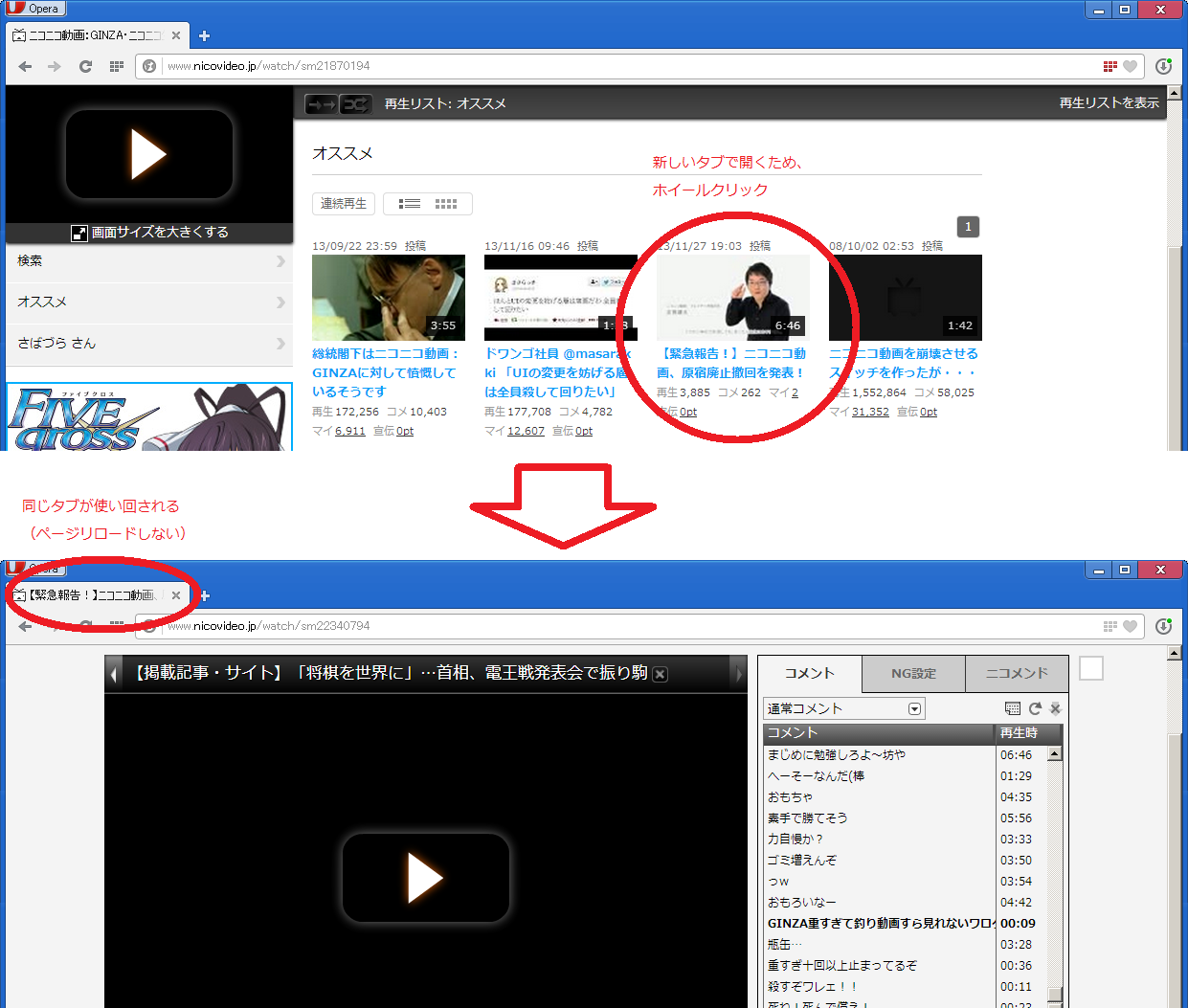Open my-list count 6,911 link
The image size is (1188, 1008).
tap(350, 432)
